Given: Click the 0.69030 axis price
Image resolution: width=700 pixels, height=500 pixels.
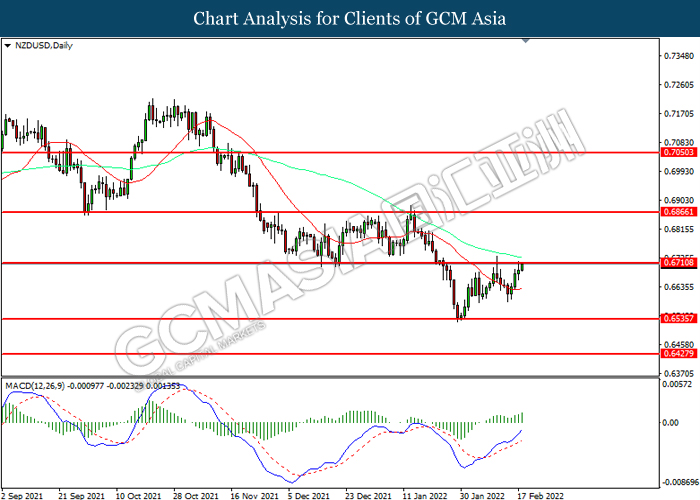Looking at the screenshot, I should (679, 200).
